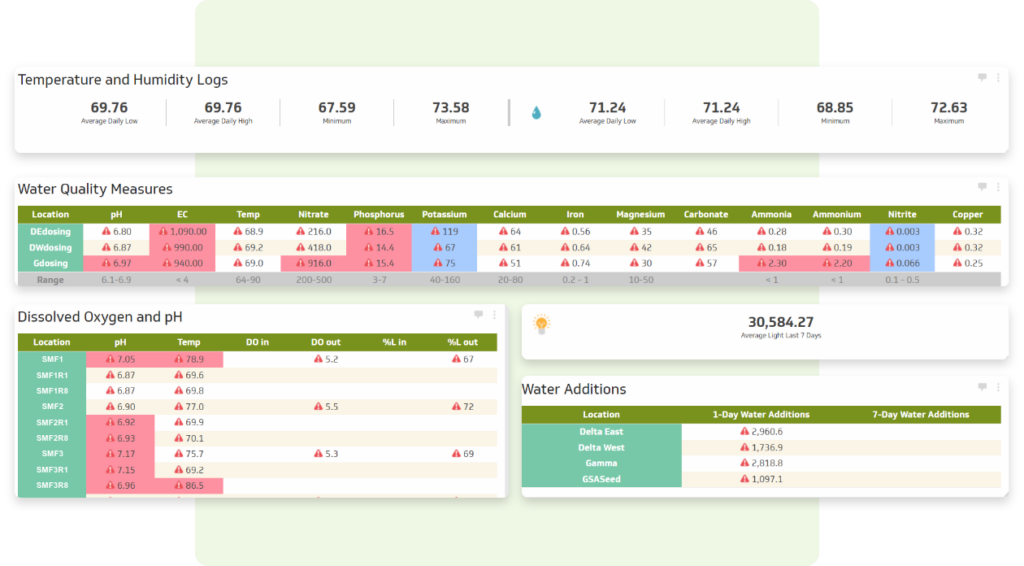Click the blue water droplet humidity icon
This screenshot has height=566, width=1024.
pyautogui.click(x=536, y=113)
